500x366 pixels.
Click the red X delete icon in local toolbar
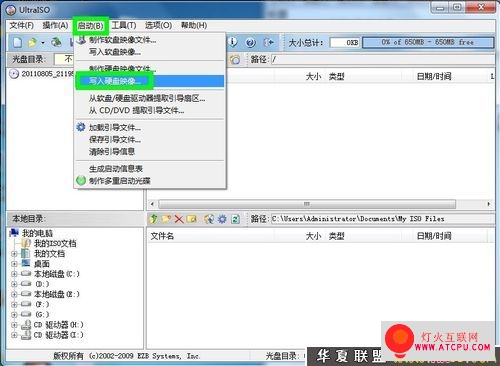[x=179, y=219]
